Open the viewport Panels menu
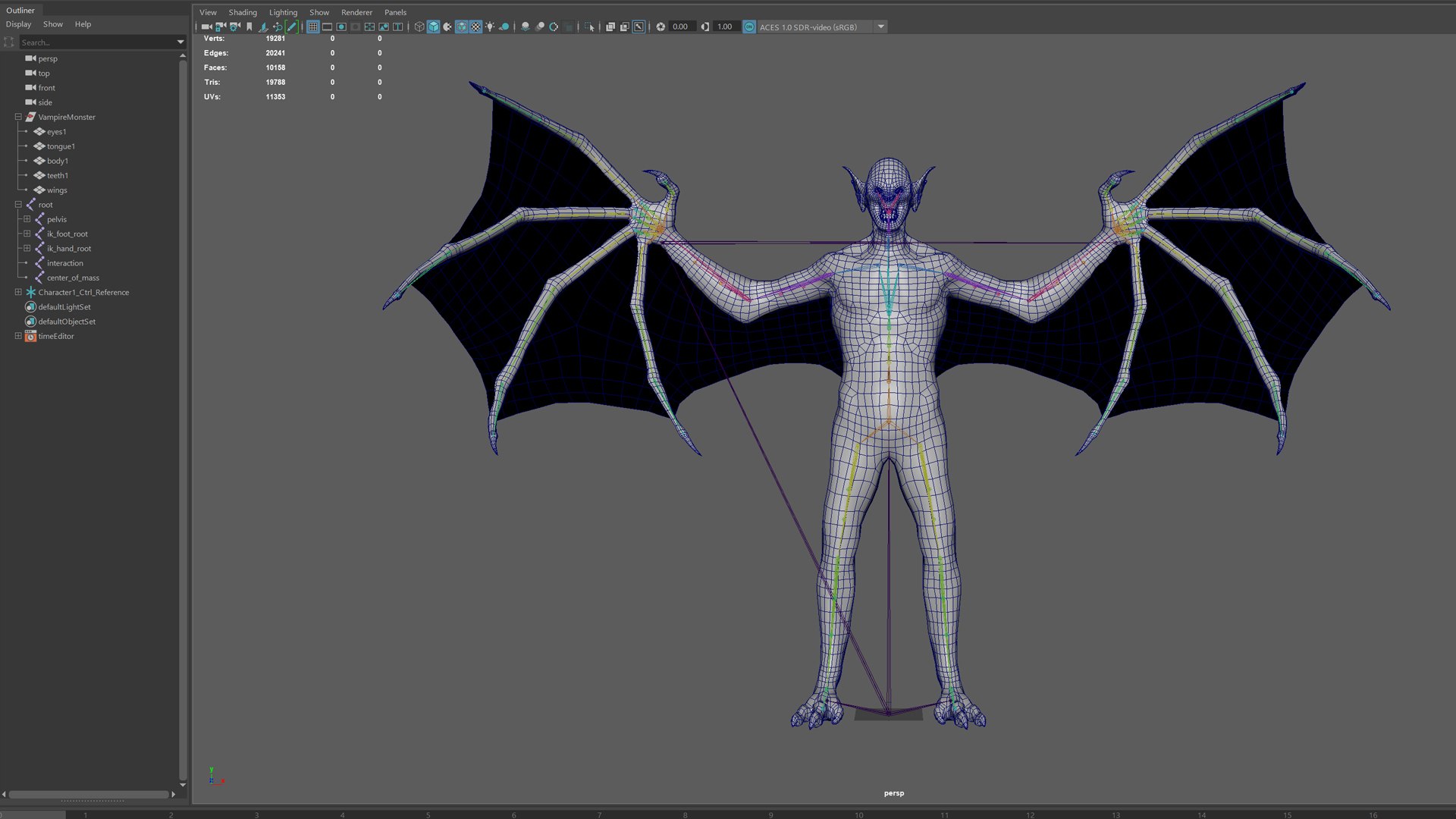 coord(395,12)
